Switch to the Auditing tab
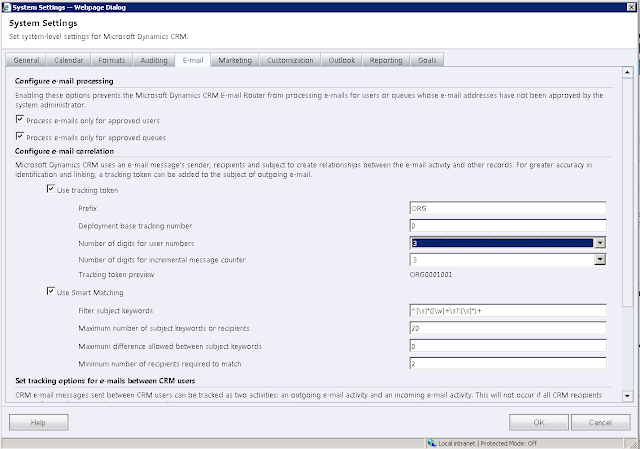The height and width of the screenshot is (449, 640). pos(154,60)
